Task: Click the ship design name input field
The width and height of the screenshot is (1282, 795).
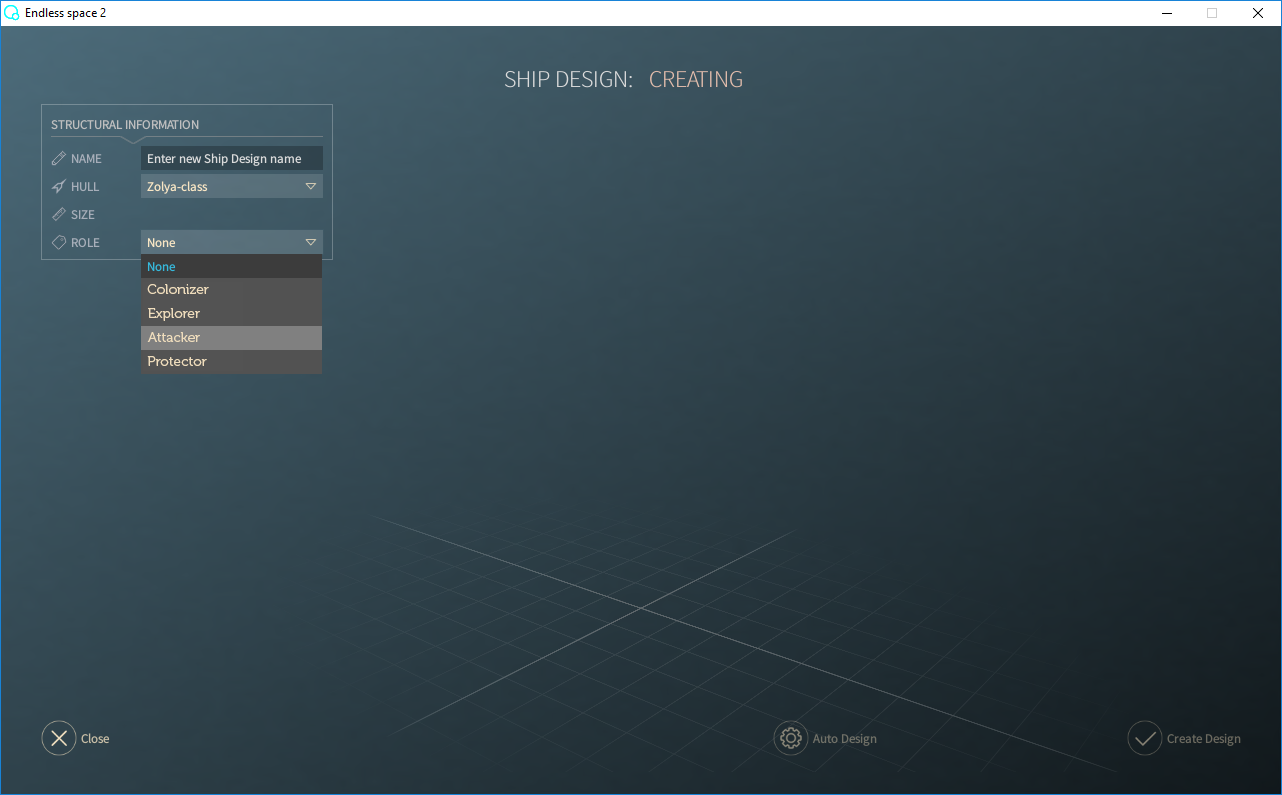Action: point(231,158)
